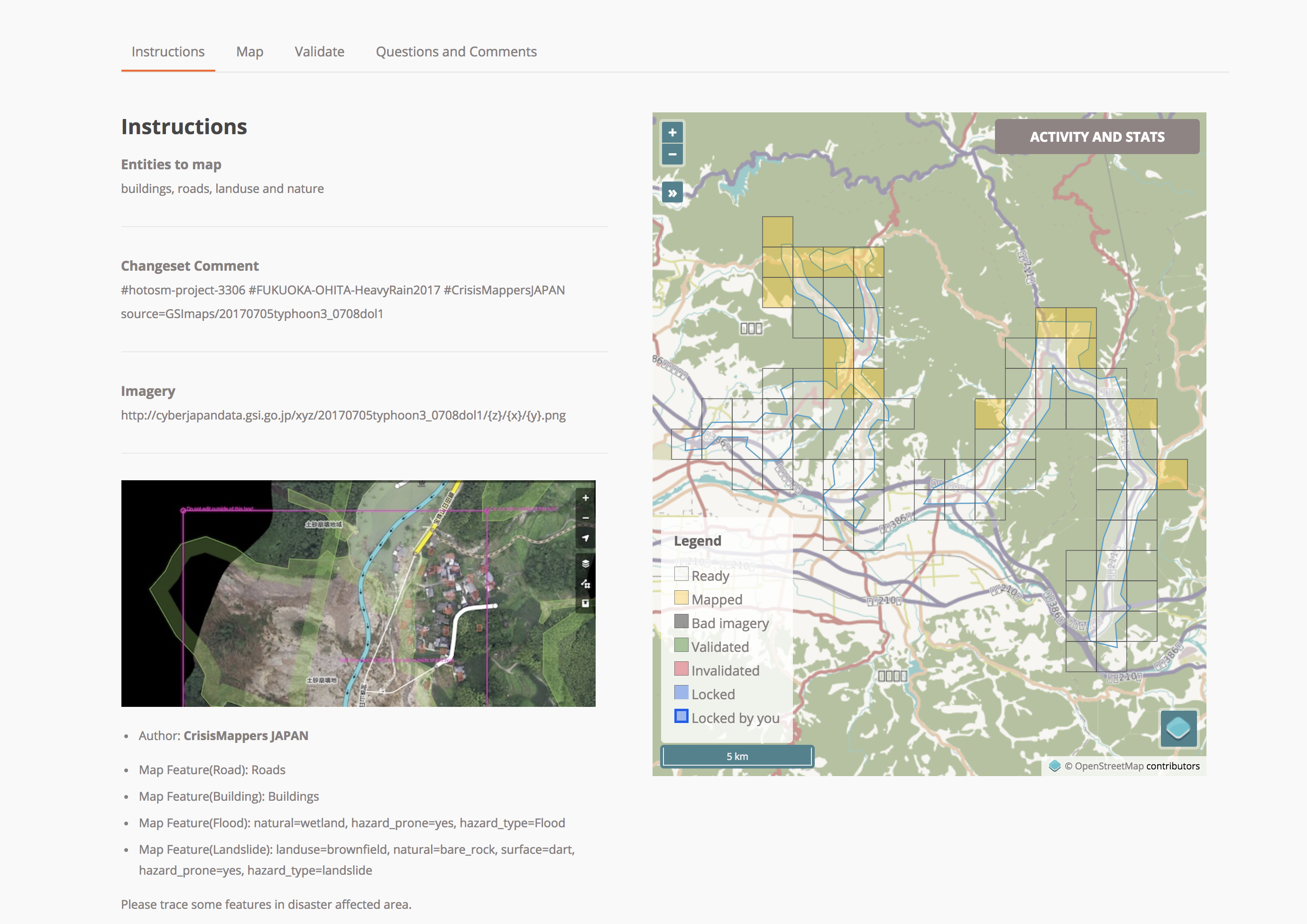The width and height of the screenshot is (1307, 924).
Task: Select 'Please trace some features' sentence
Action: [267, 905]
